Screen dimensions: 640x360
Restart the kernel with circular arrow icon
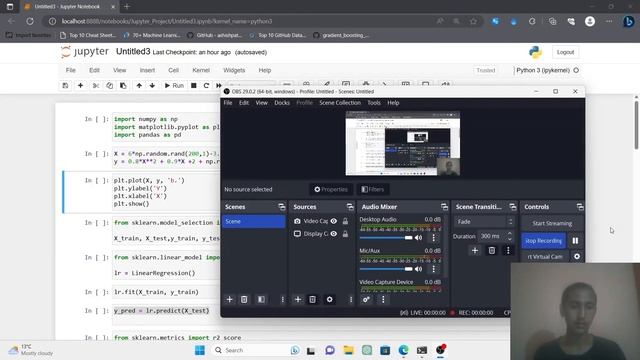[206, 86]
